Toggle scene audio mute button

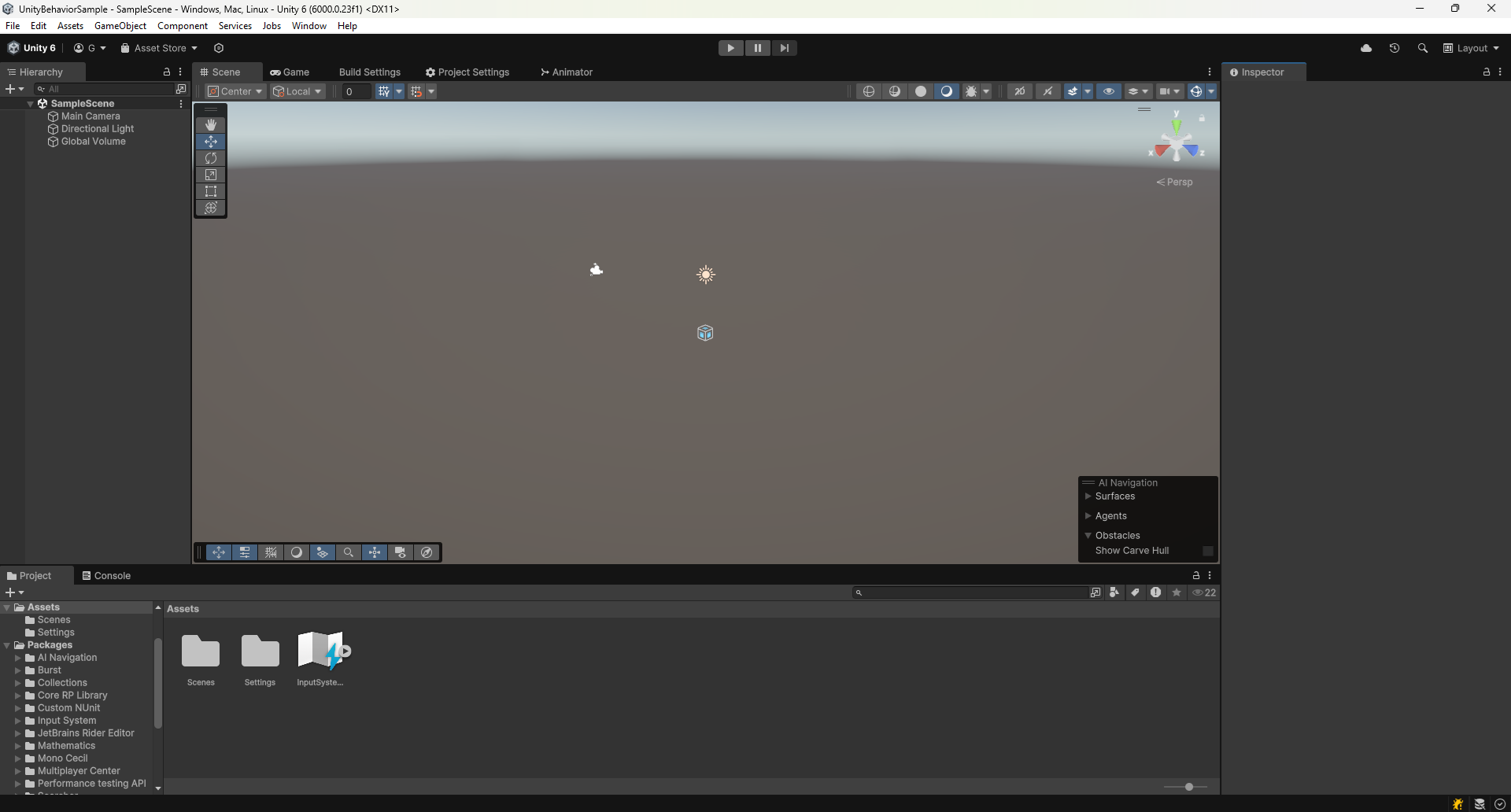(1047, 91)
